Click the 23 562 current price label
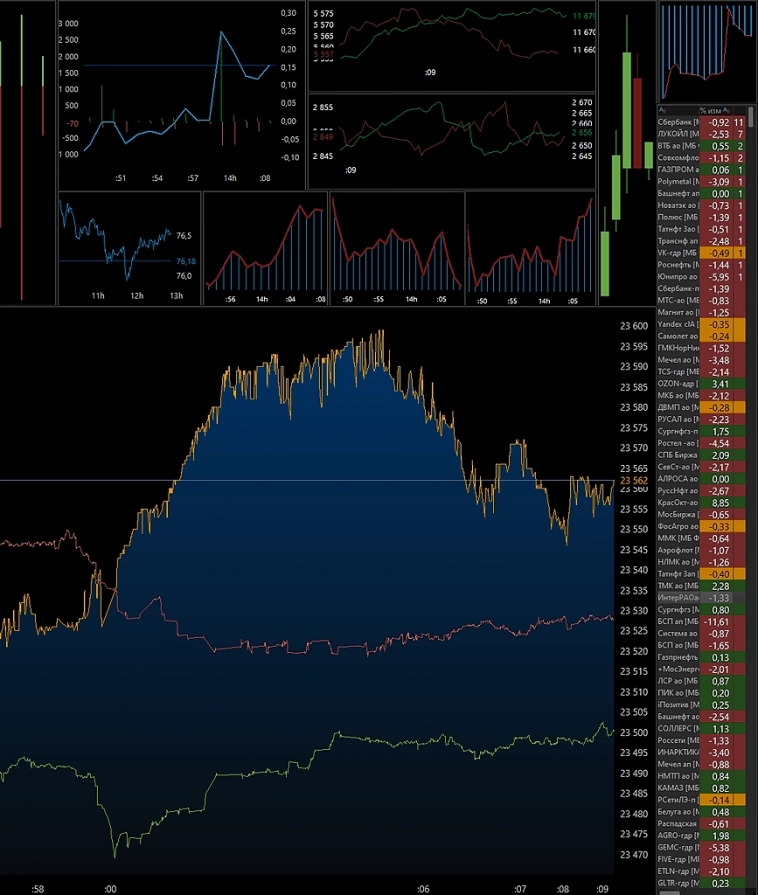The height and width of the screenshot is (895, 758). click(634, 481)
